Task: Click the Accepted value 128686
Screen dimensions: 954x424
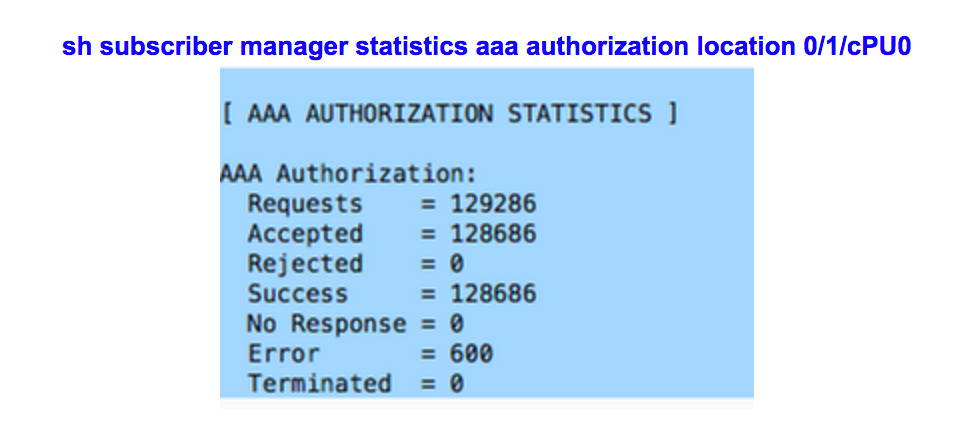Action: pos(493,234)
